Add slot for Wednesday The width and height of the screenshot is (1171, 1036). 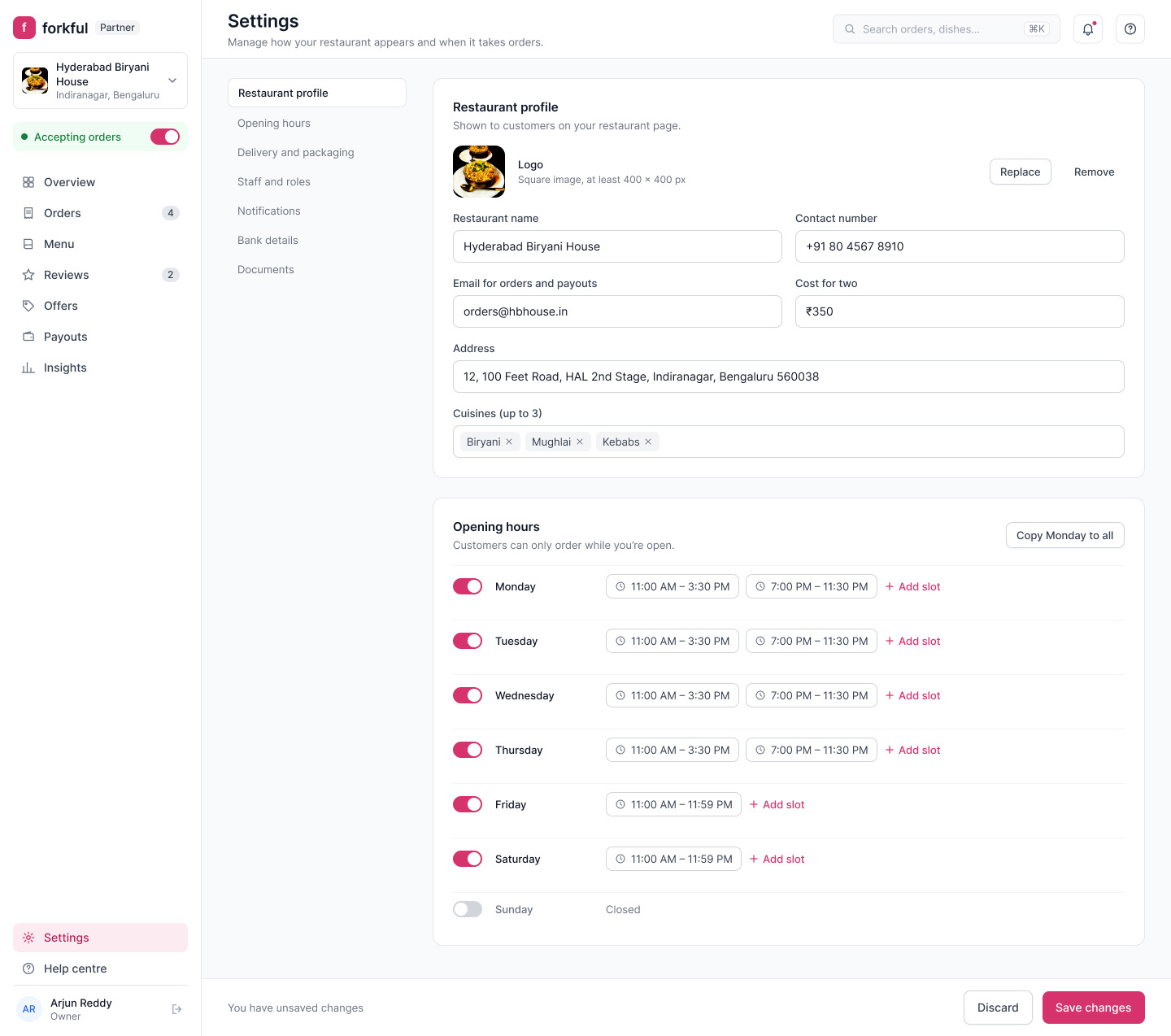913,695
